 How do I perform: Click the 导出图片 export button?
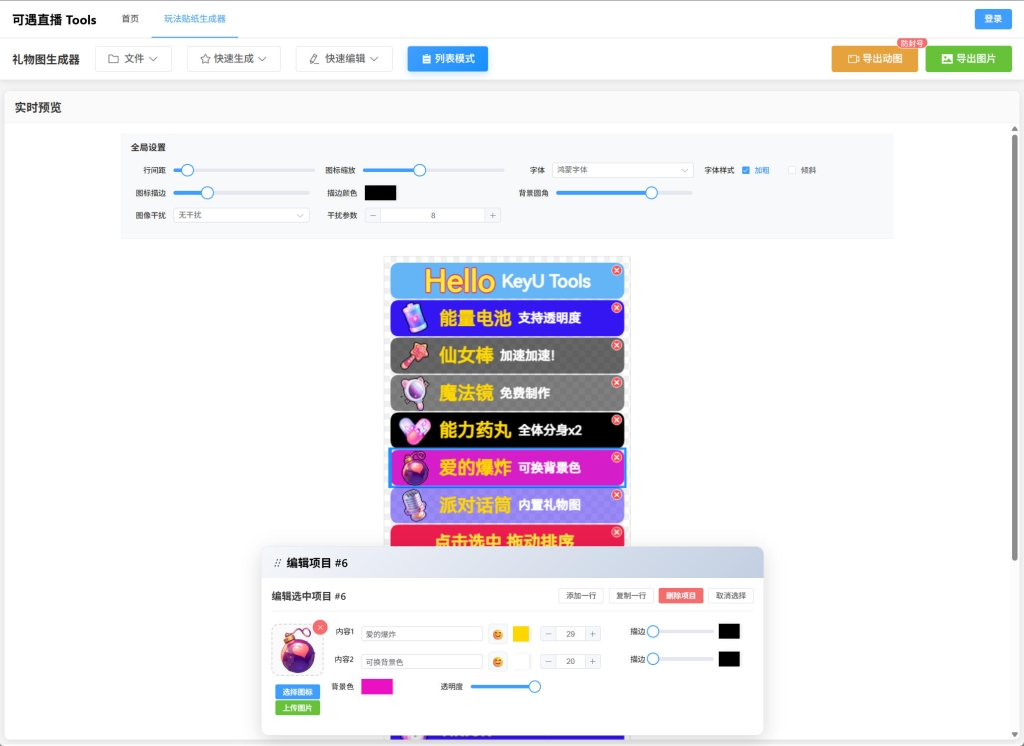coord(968,59)
